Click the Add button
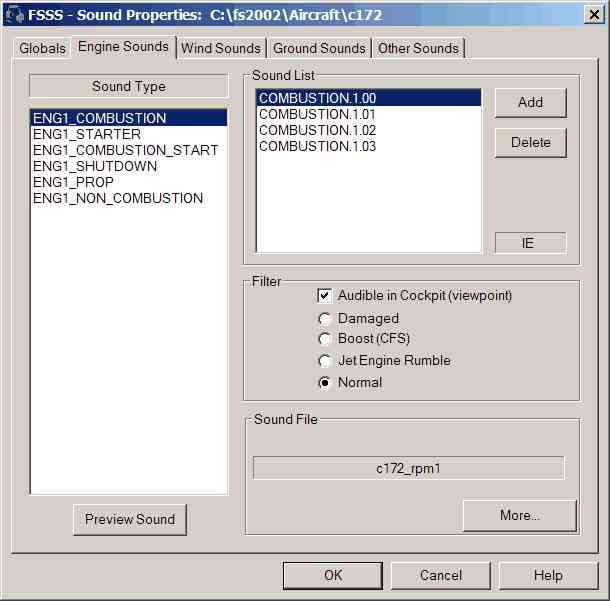Image resolution: width=610 pixels, height=601 pixels. [531, 103]
